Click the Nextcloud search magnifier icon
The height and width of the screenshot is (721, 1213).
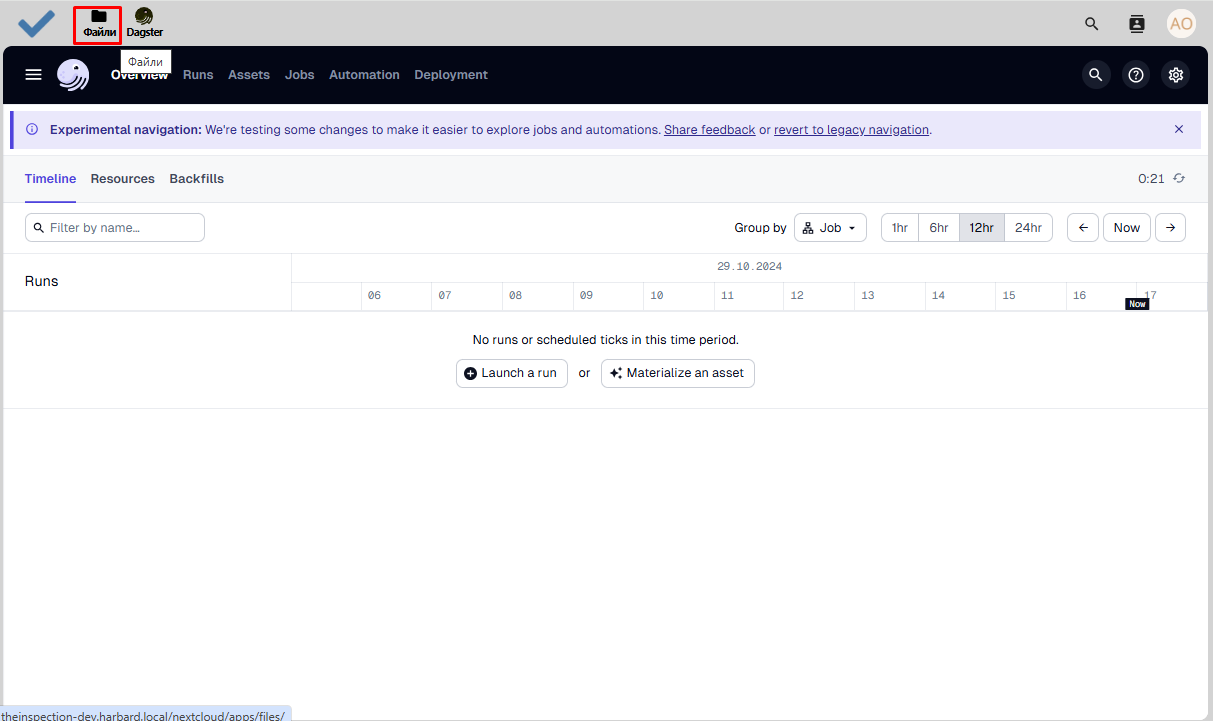pos(1092,24)
